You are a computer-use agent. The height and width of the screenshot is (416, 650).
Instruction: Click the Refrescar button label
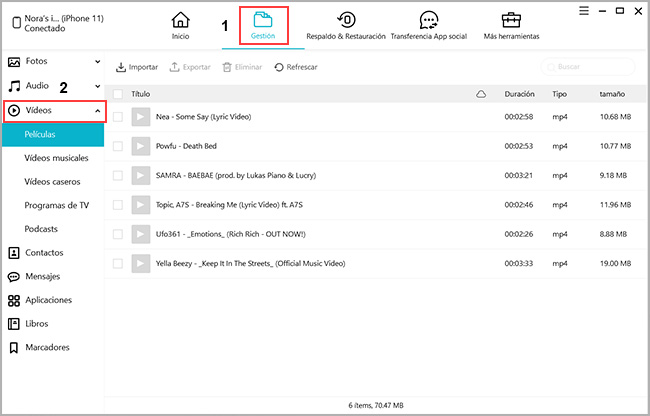point(302,67)
